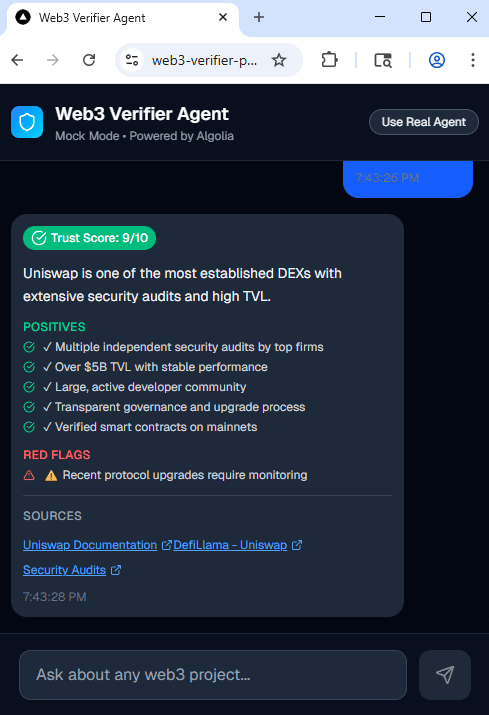Focus the Ask about any web3 project field
Screen dimensions: 489x715
(213, 675)
